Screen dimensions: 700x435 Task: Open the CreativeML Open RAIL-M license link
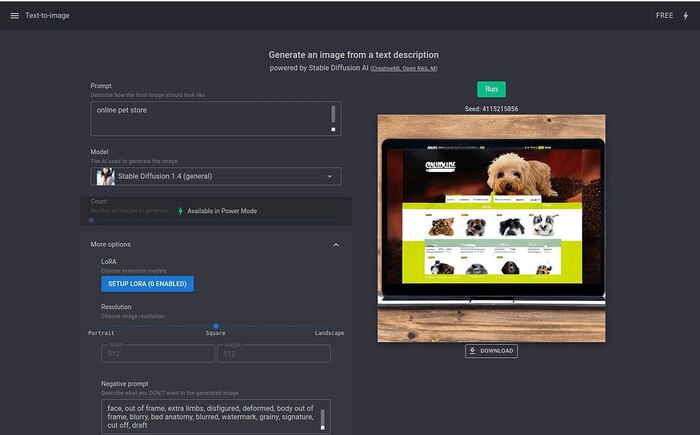point(405,68)
